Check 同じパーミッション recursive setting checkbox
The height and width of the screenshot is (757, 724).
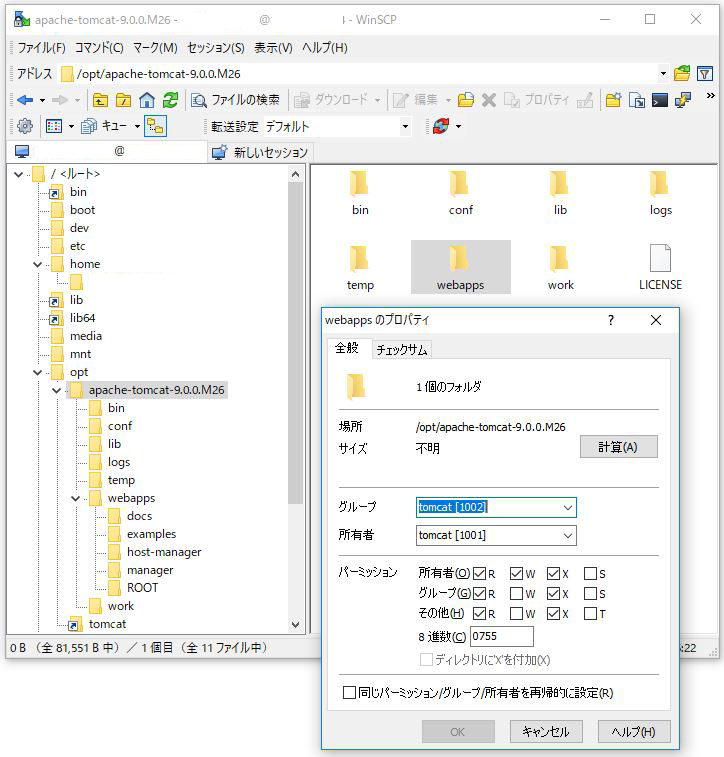349,693
